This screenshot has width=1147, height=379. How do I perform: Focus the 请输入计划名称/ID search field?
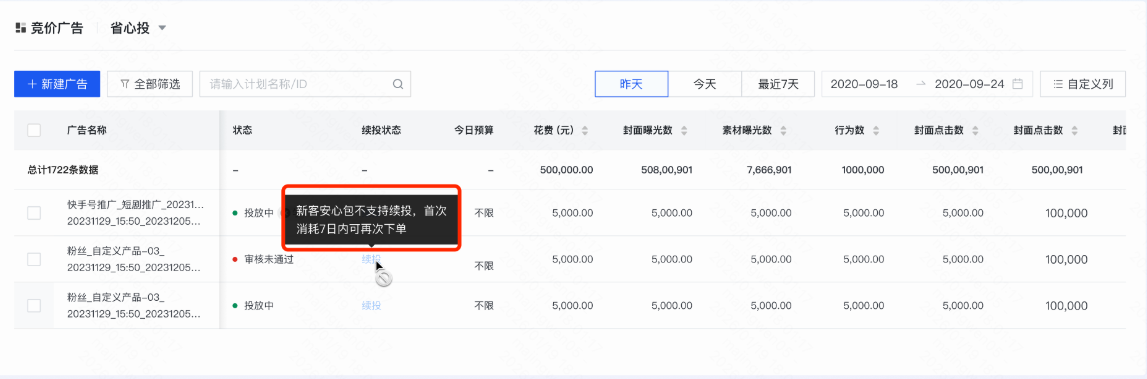click(305, 84)
